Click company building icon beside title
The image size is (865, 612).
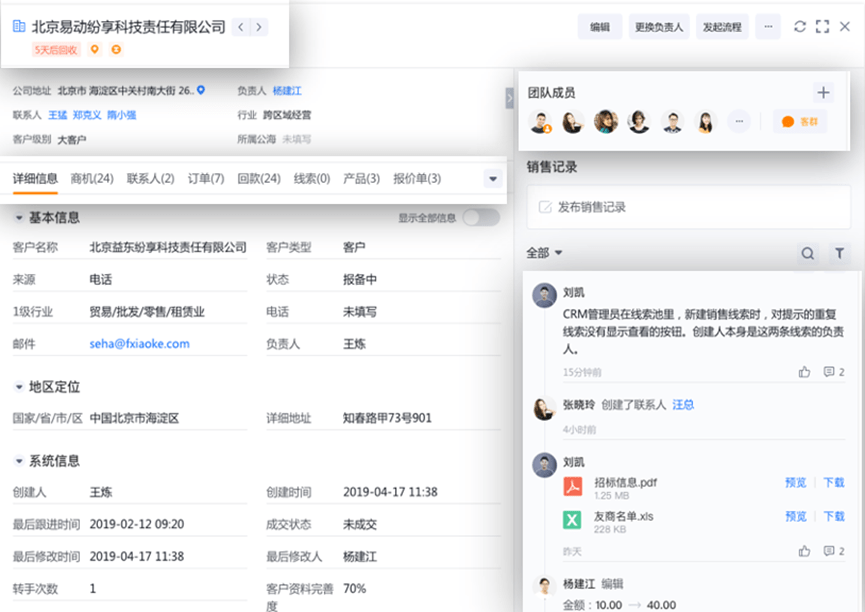[19, 26]
